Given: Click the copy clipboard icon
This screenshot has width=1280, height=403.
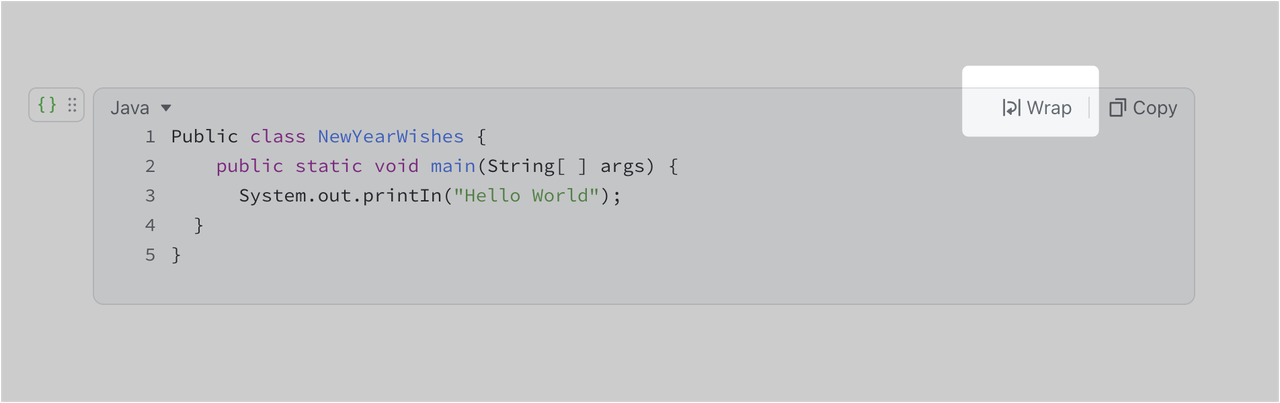Looking at the screenshot, I should pos(1118,108).
